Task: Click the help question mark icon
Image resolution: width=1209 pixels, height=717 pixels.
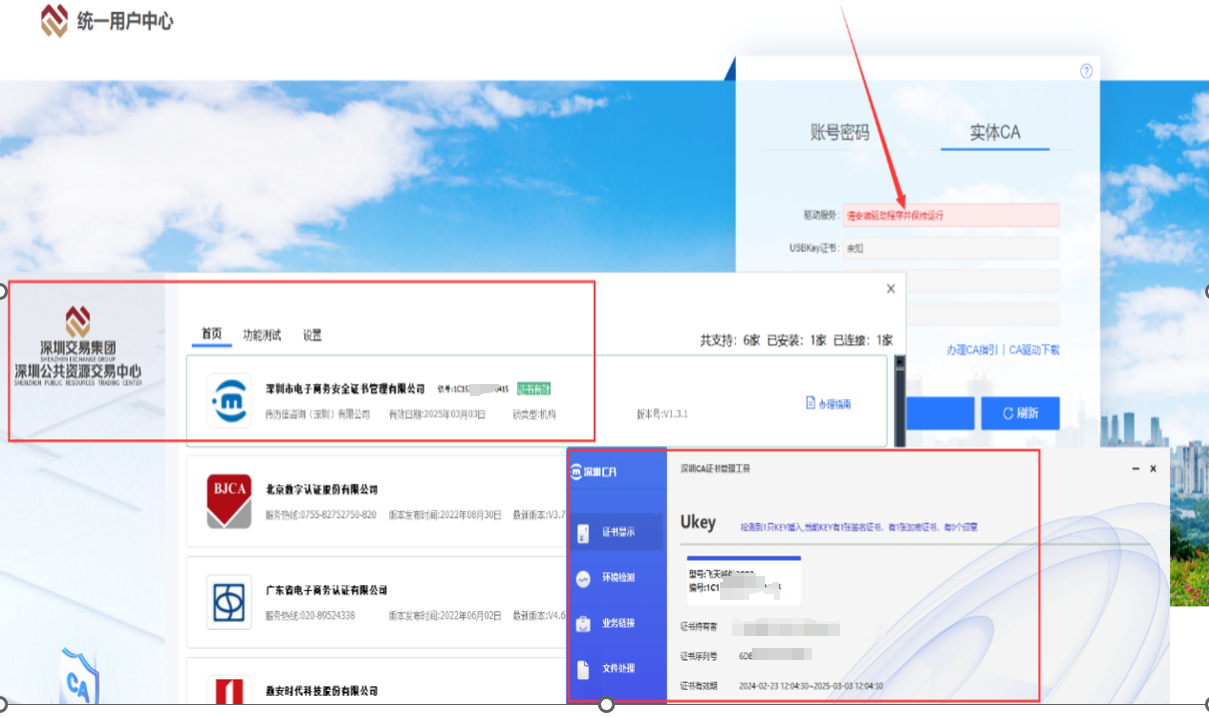Action: point(1086,71)
